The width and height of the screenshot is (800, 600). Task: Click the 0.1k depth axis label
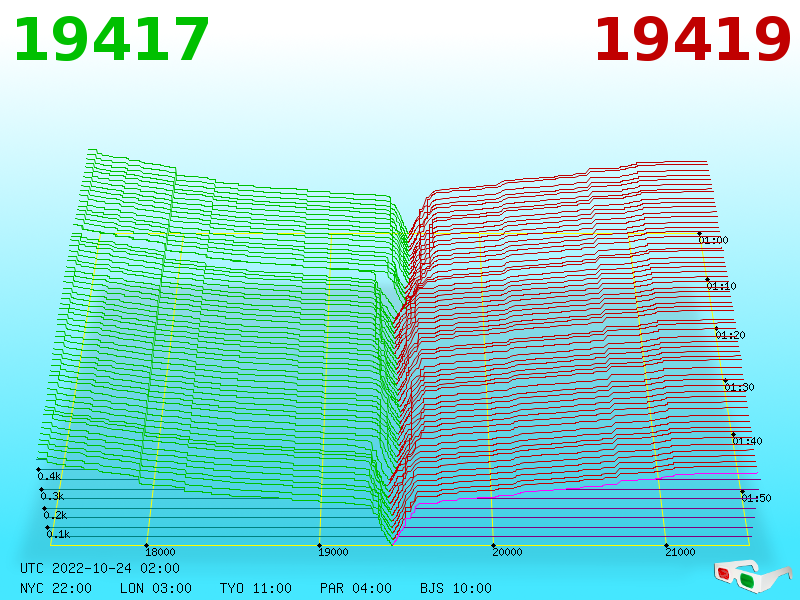click(x=58, y=534)
